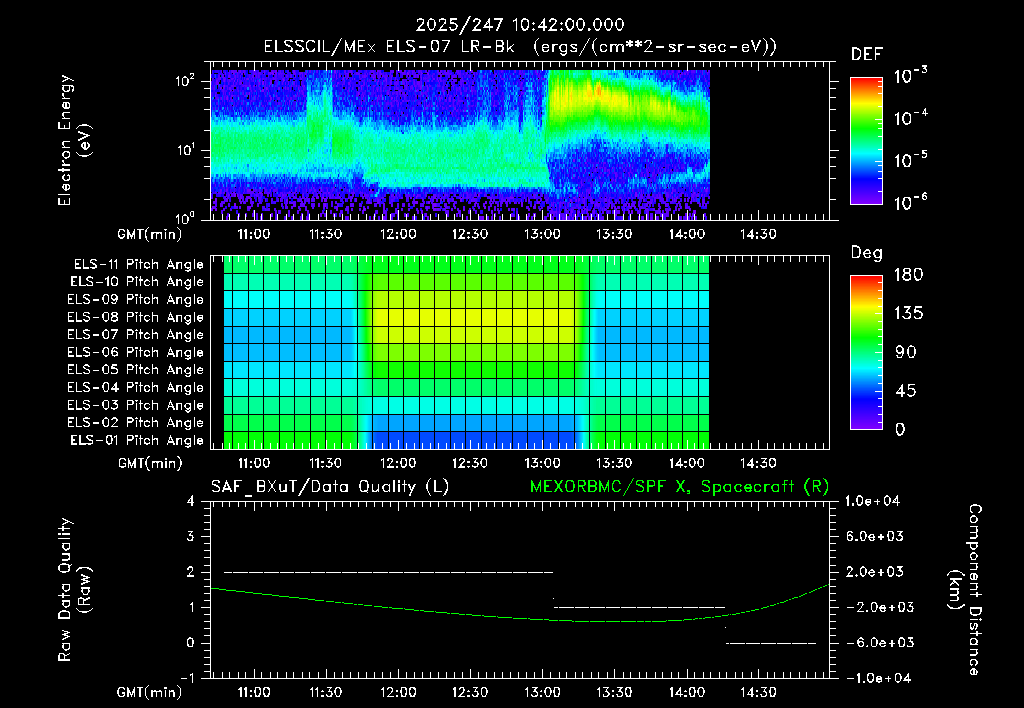Click the 6.0e+03 tick on Component Distance axis
The image size is (1024, 708).
coord(874,536)
